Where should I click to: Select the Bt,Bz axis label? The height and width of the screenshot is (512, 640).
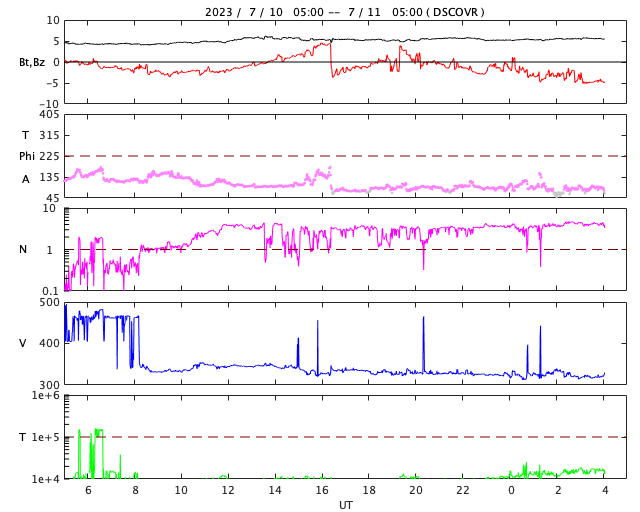(x=32, y=62)
